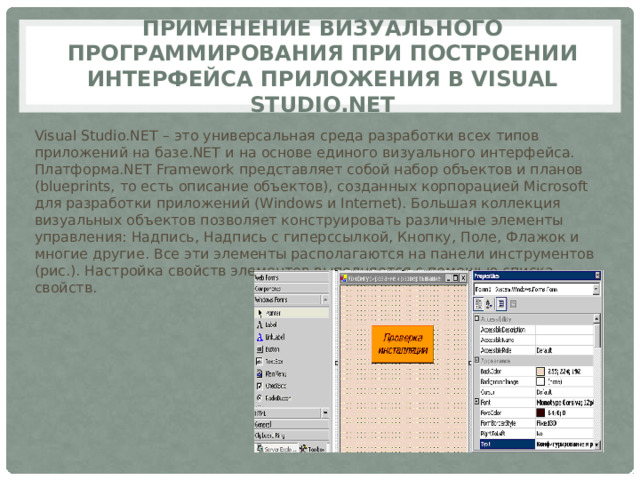
Task: Select the AccessibleName property row
Action: pos(536,340)
